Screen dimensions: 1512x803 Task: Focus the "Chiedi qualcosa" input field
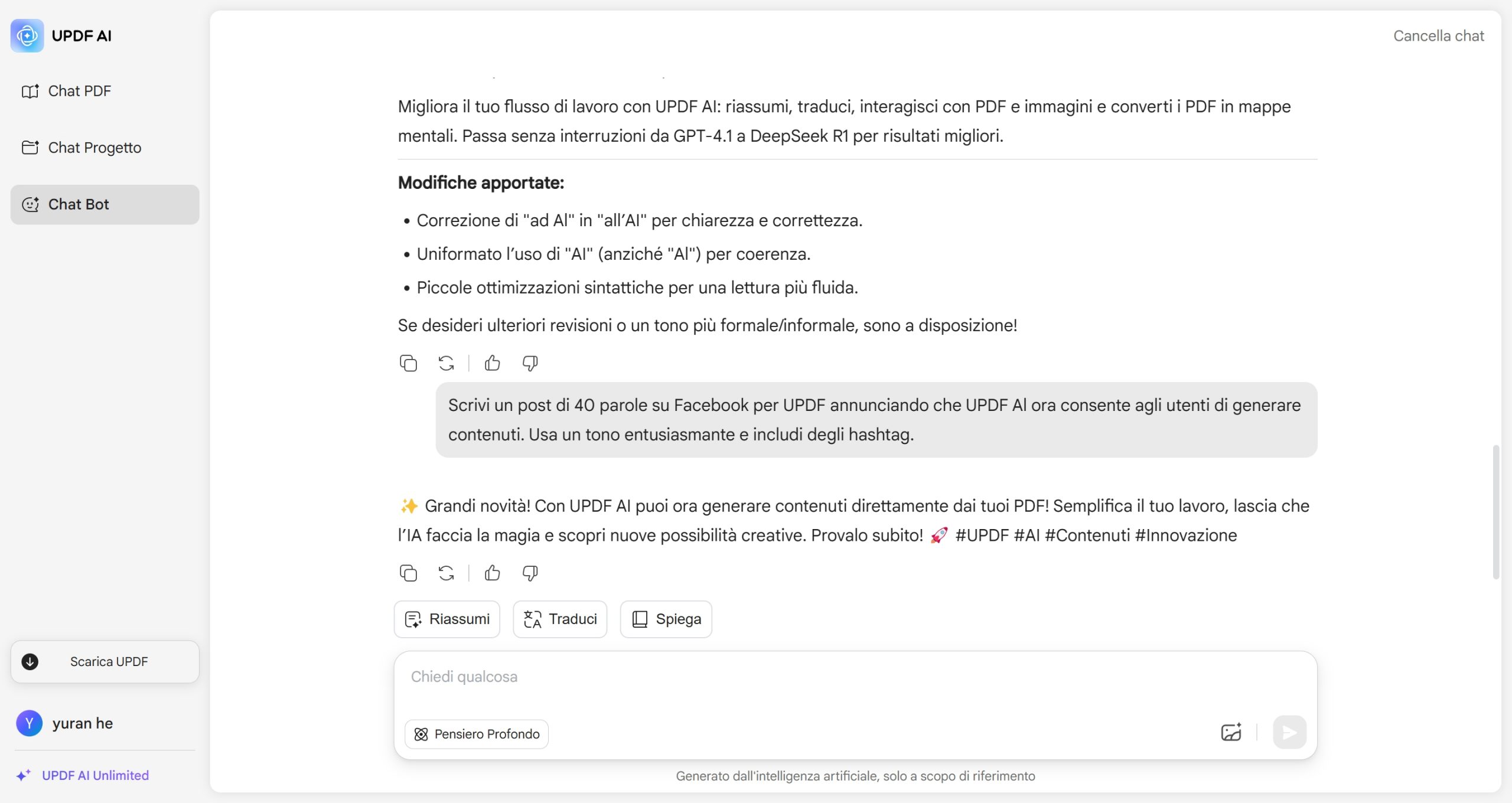click(855, 683)
